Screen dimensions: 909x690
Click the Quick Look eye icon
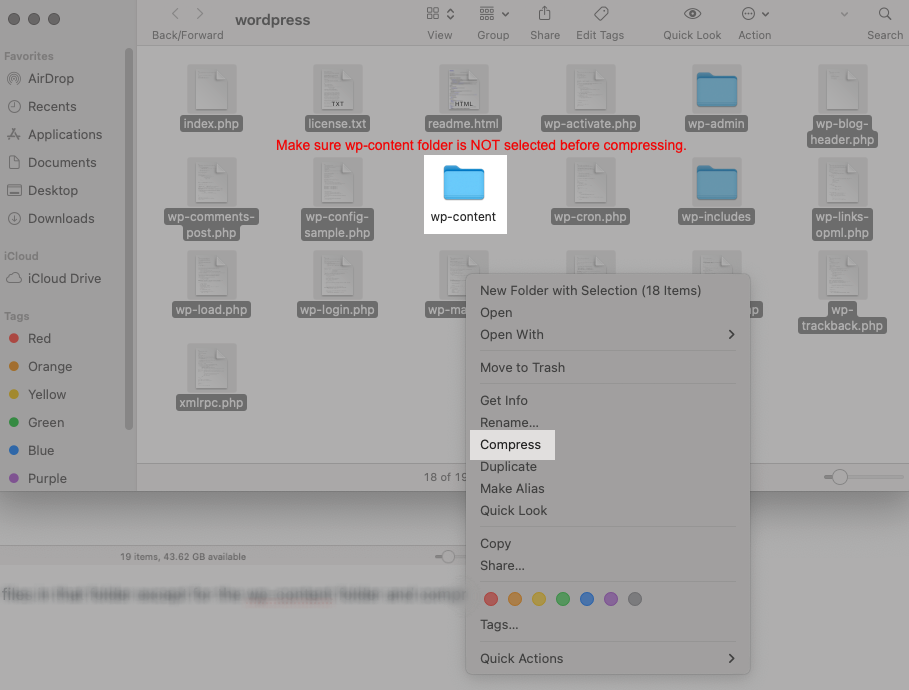click(692, 13)
